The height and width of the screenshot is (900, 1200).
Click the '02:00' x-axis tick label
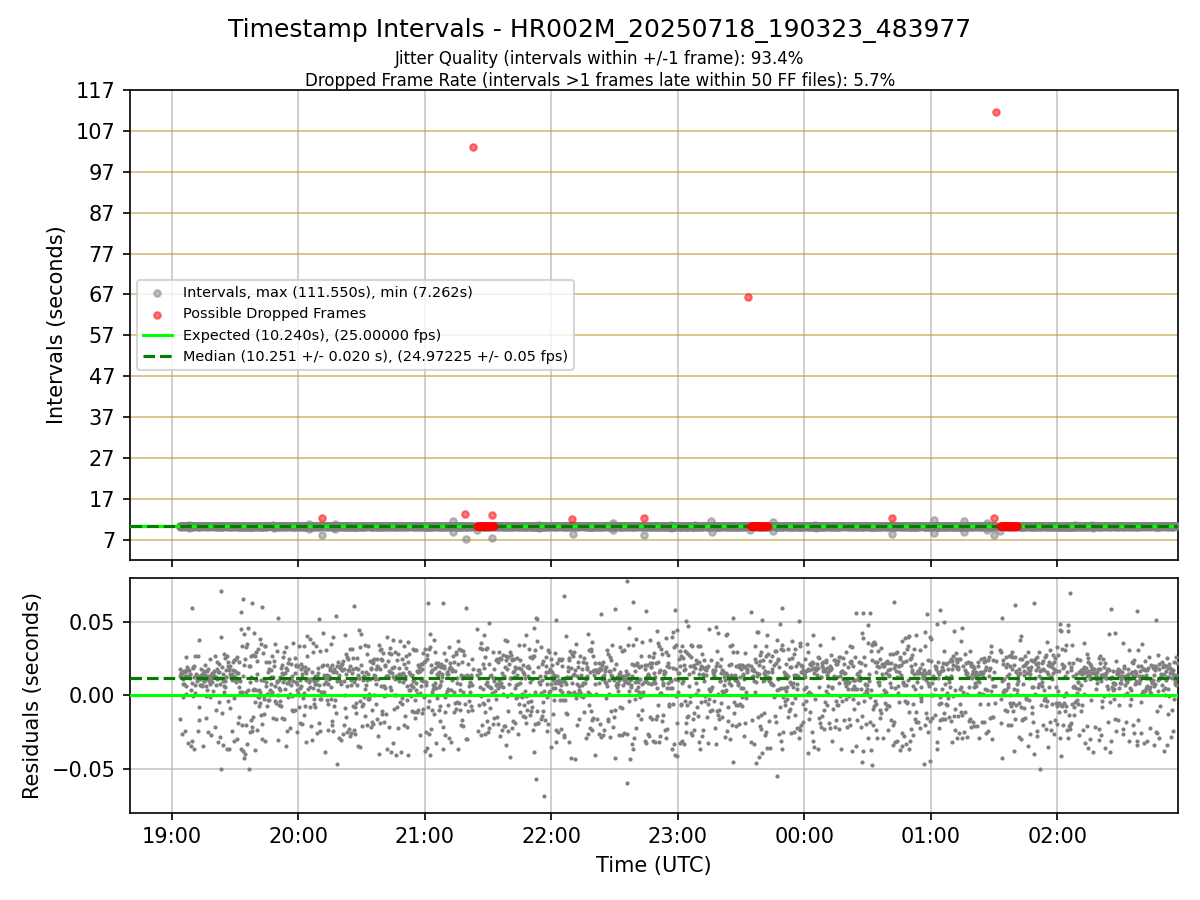pos(1057,835)
